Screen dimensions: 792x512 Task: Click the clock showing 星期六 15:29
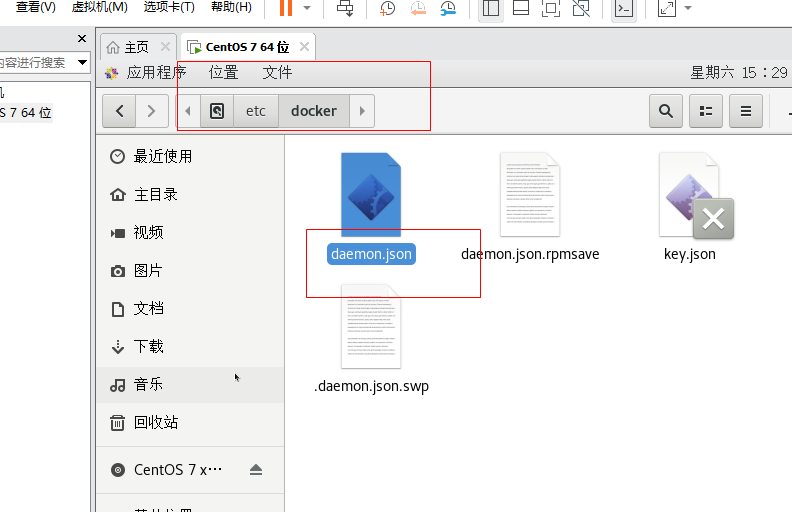738,73
